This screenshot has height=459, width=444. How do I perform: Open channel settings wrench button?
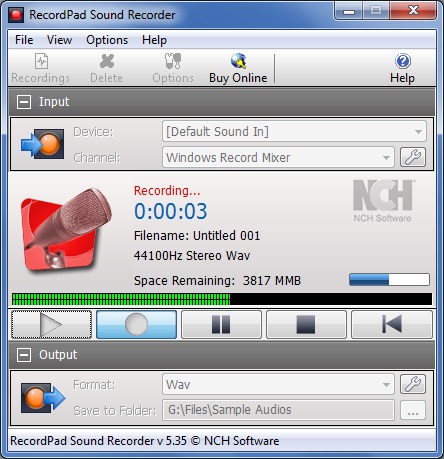tap(413, 157)
